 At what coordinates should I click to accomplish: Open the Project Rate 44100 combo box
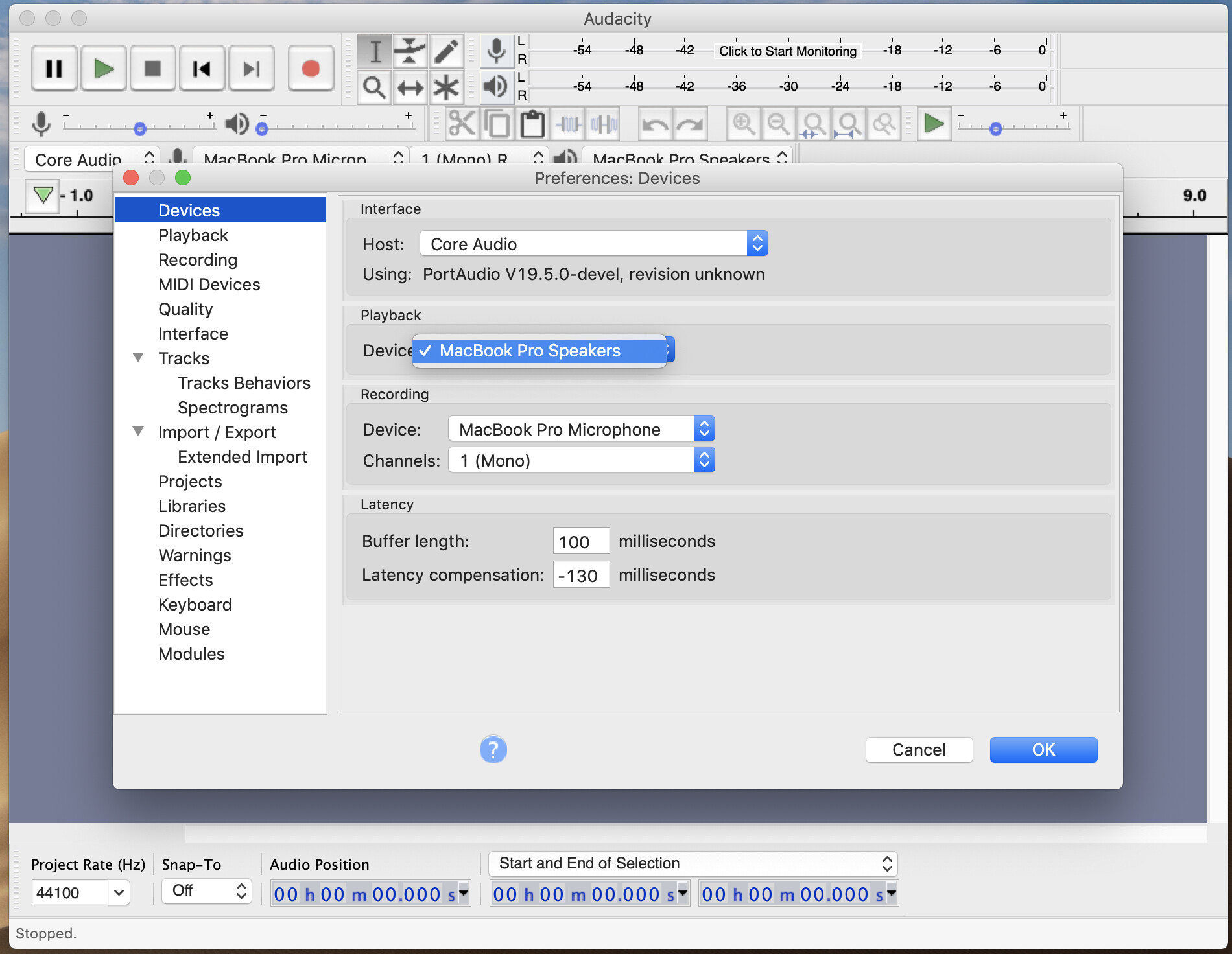click(x=80, y=892)
